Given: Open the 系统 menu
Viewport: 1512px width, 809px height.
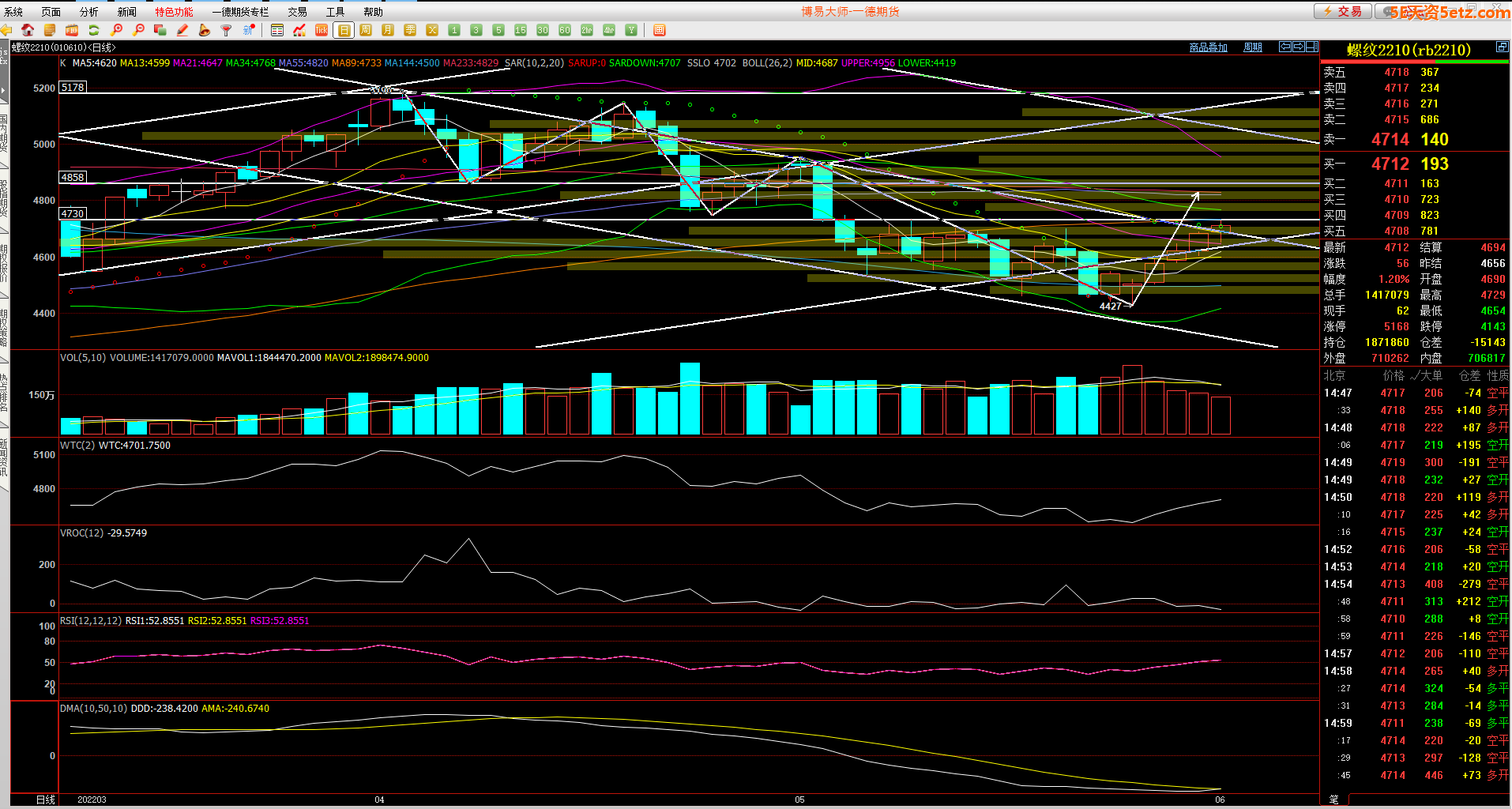Looking at the screenshot, I should click(13, 12).
